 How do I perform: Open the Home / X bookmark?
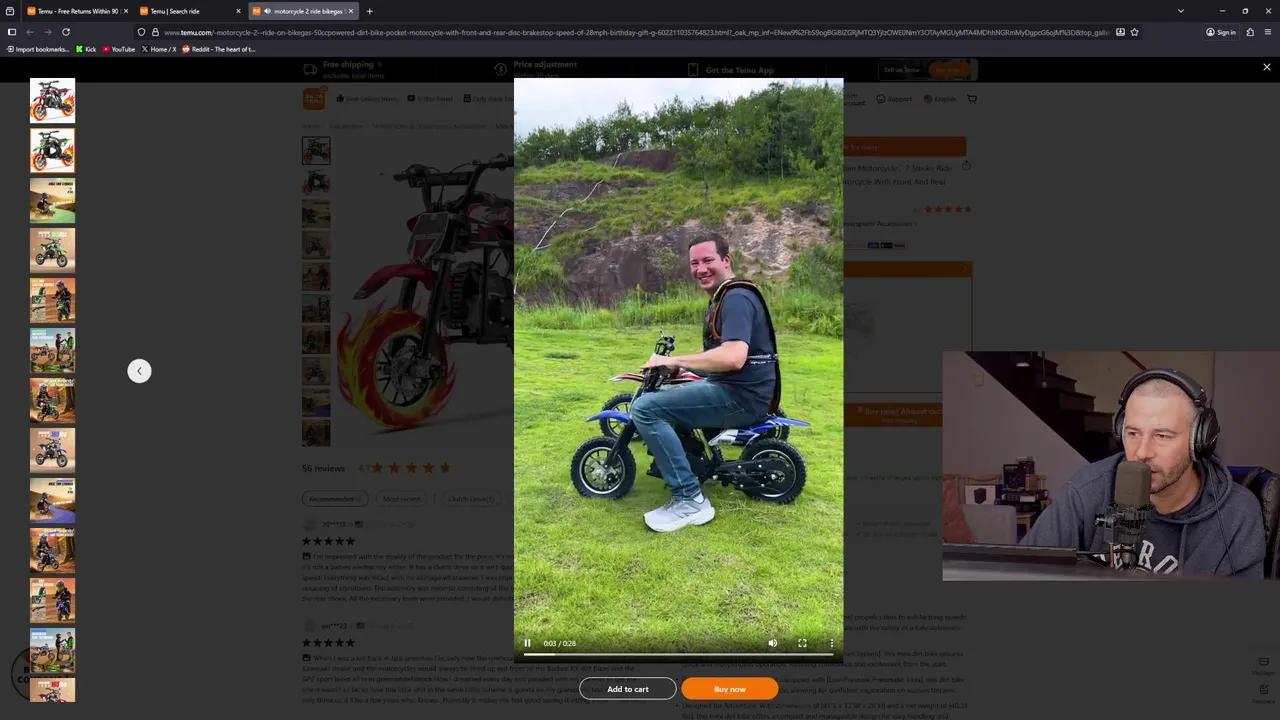159,49
